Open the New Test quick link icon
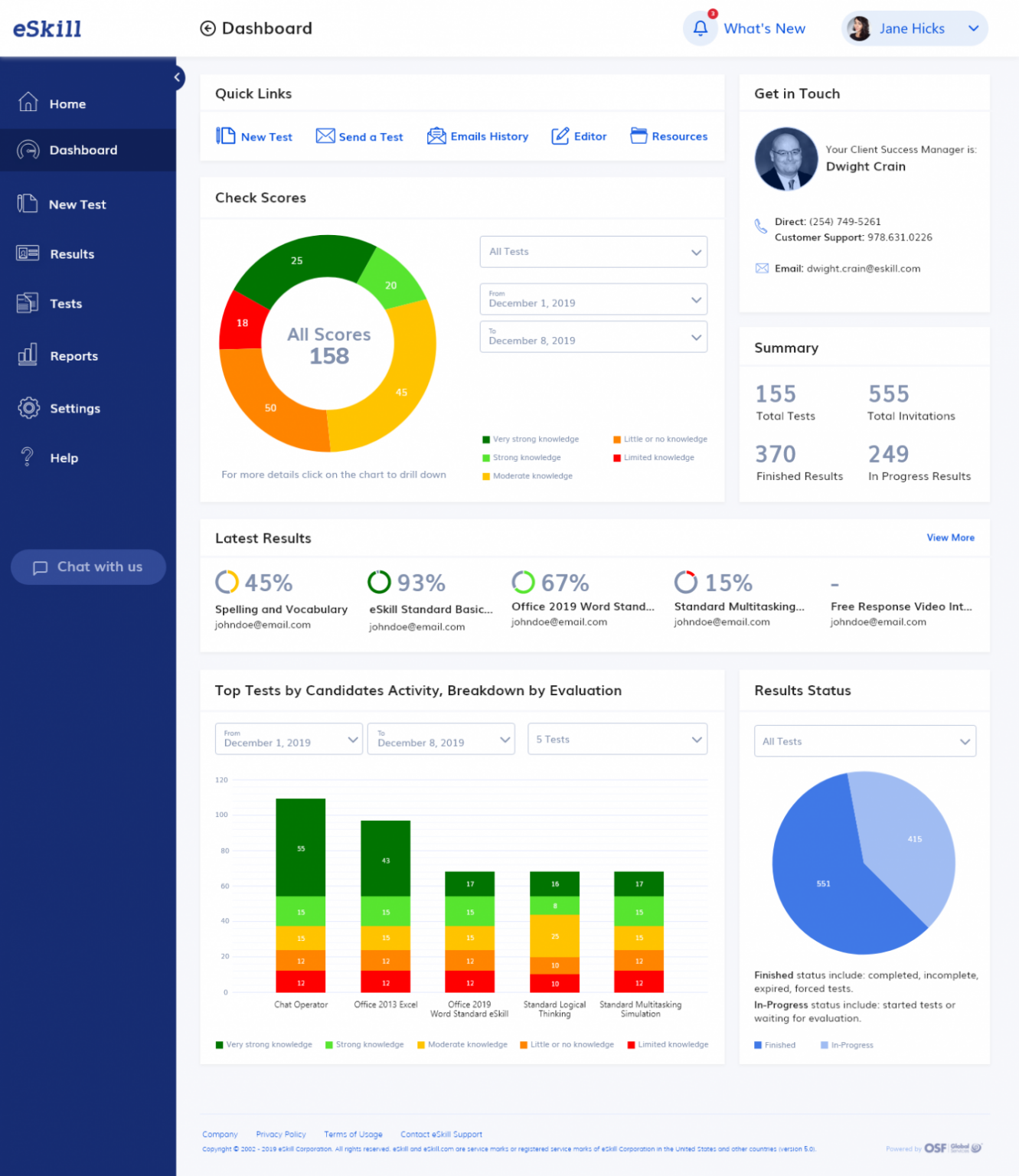The height and width of the screenshot is (1176, 1019). coord(227,136)
